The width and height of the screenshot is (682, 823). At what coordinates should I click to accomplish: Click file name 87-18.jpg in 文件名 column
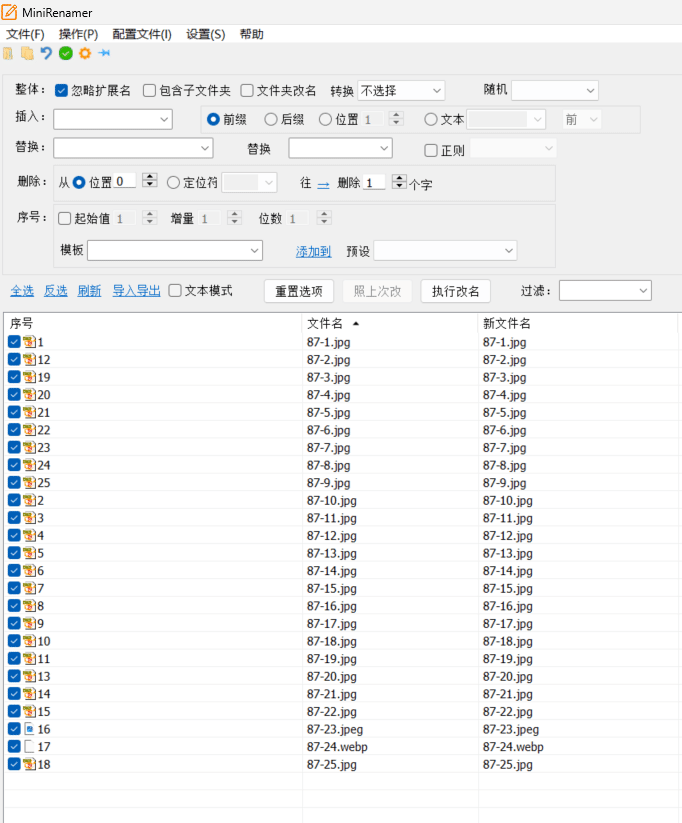click(x=332, y=641)
